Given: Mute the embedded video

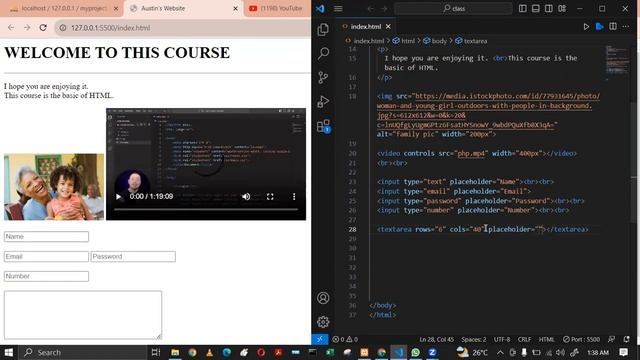Looking at the screenshot, I should click(246, 197).
